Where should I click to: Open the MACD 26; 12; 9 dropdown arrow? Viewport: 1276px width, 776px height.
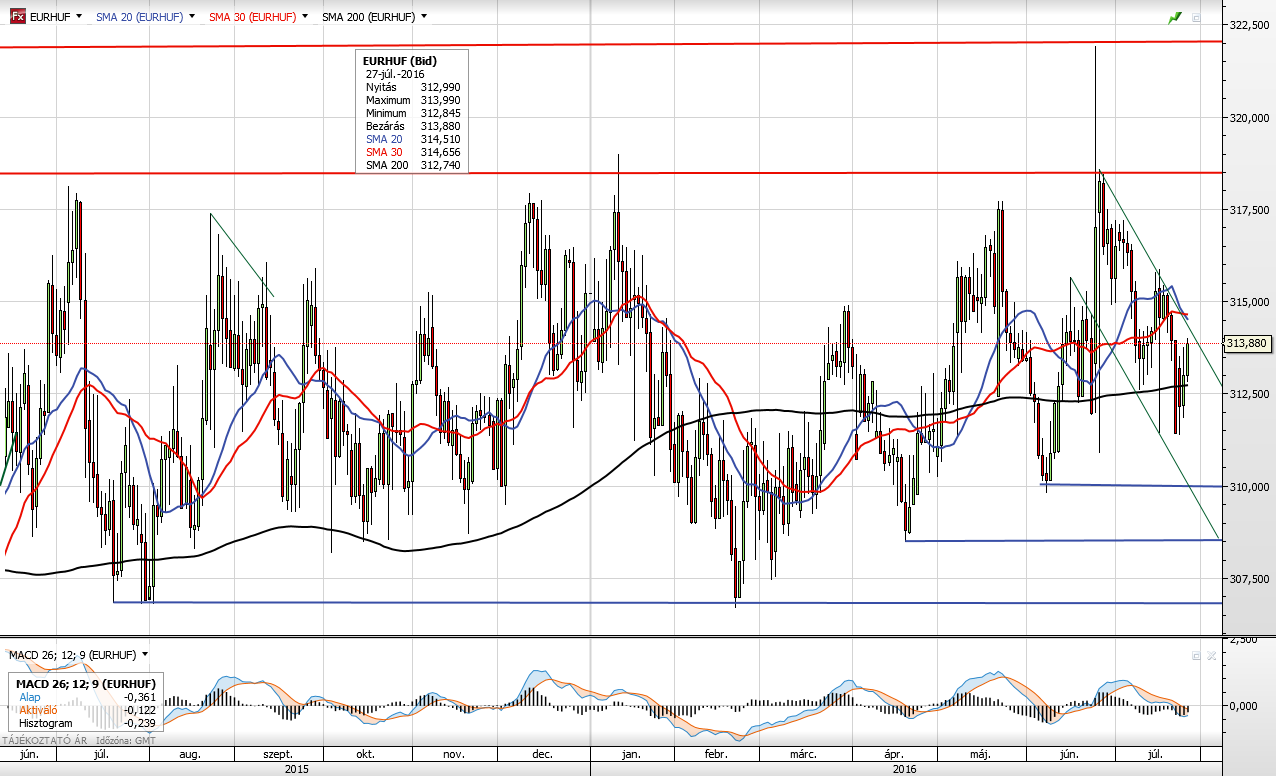coord(145,654)
